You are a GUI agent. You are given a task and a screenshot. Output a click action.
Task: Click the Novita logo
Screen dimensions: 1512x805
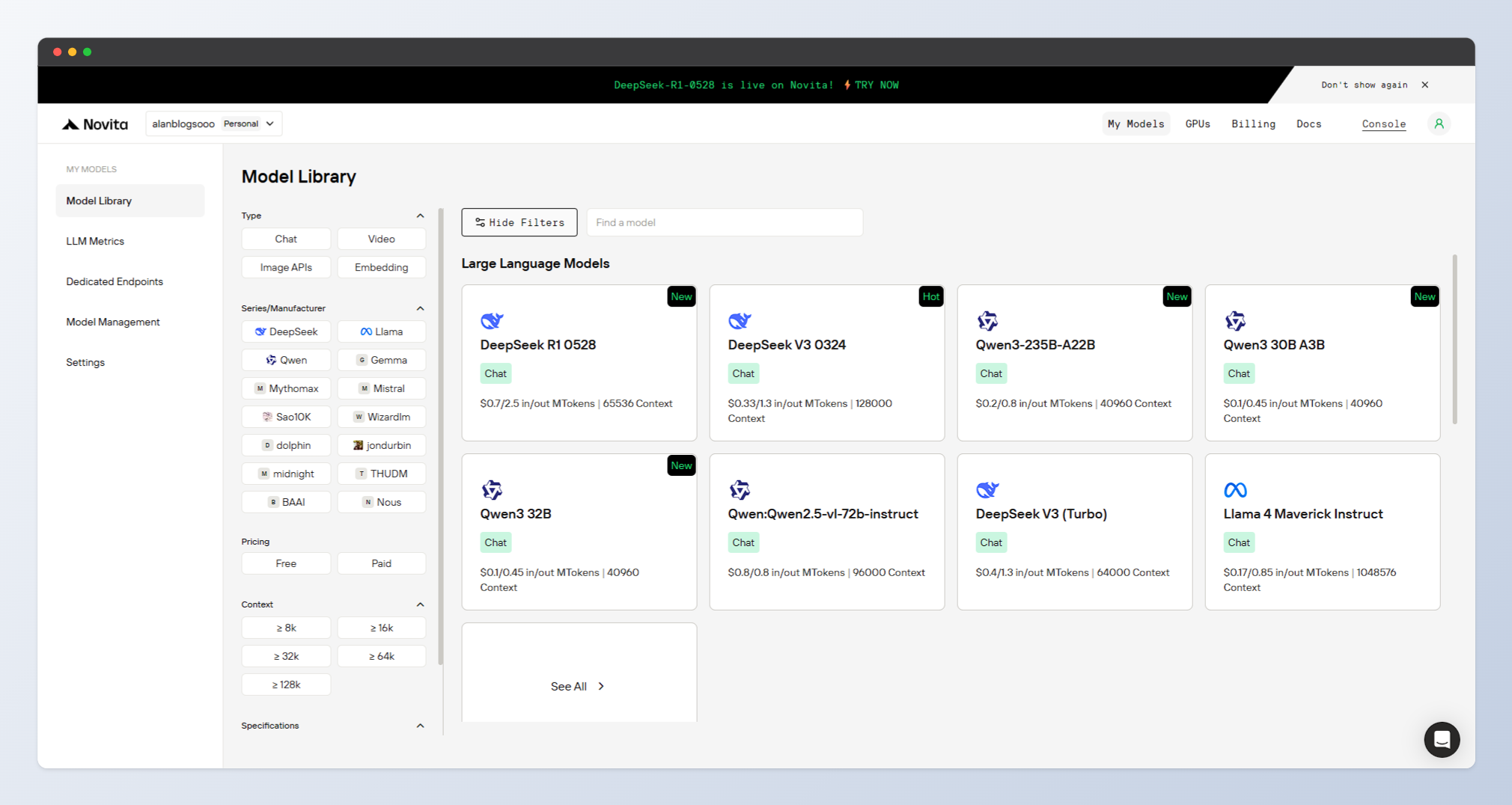95,124
